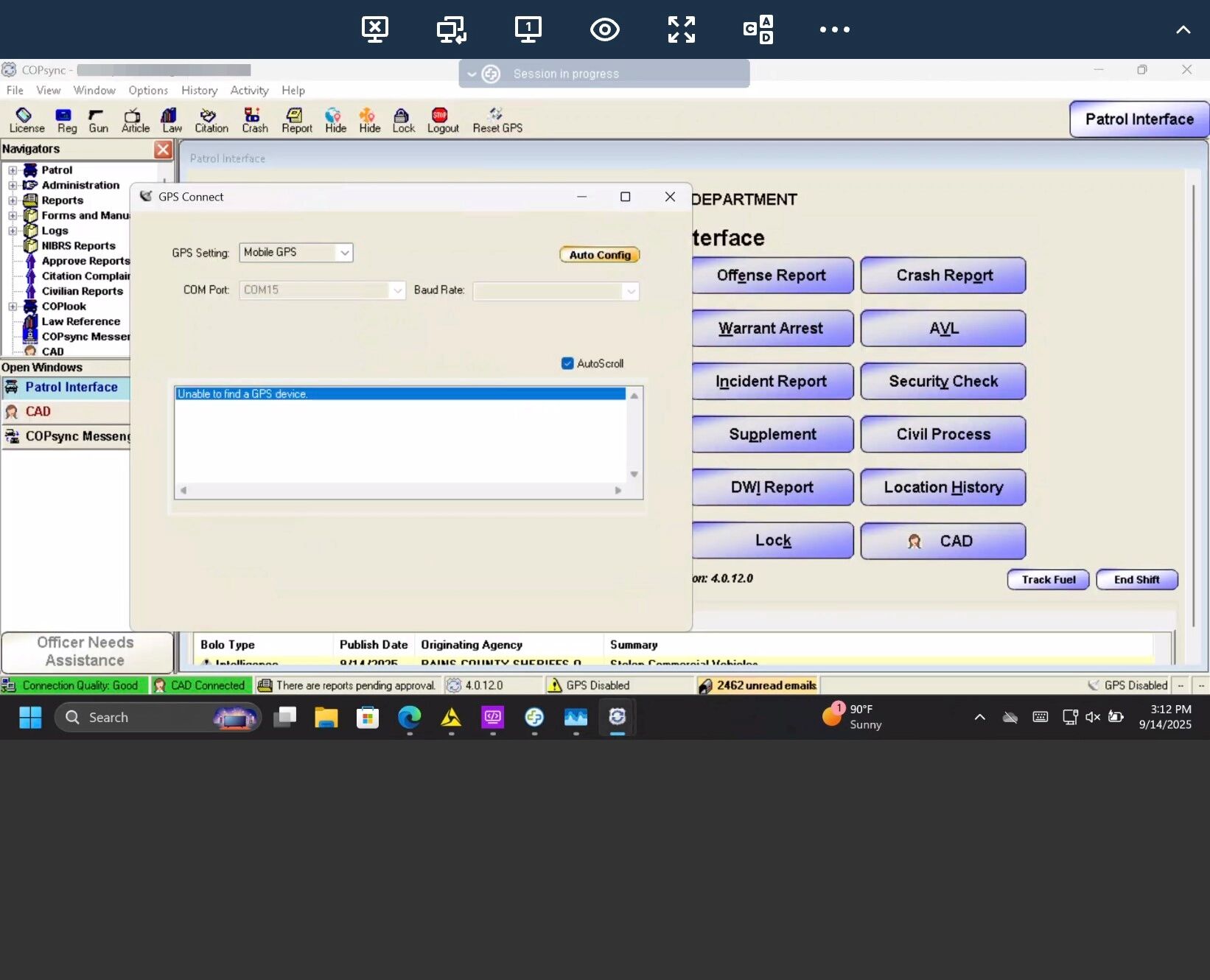Open the Baud Rate dropdown
This screenshot has width=1210, height=980.
coord(631,291)
